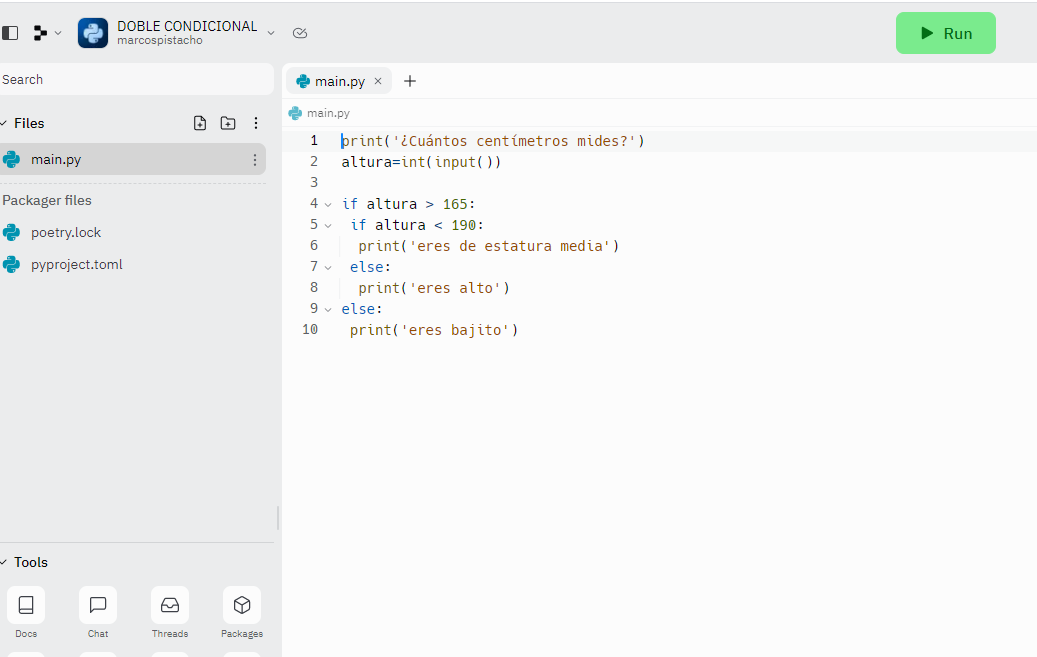Click the cloud sync status icon
This screenshot has width=1037, height=657.
point(300,33)
